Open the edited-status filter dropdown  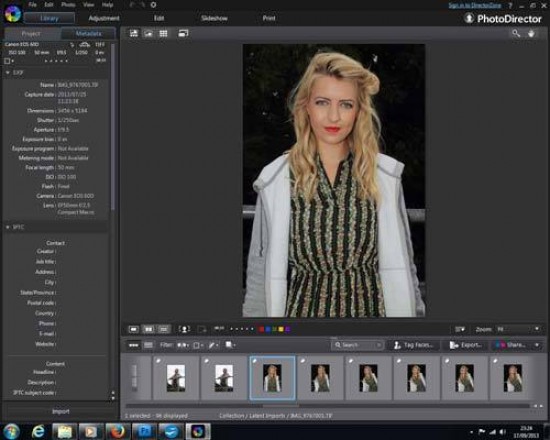[214, 345]
